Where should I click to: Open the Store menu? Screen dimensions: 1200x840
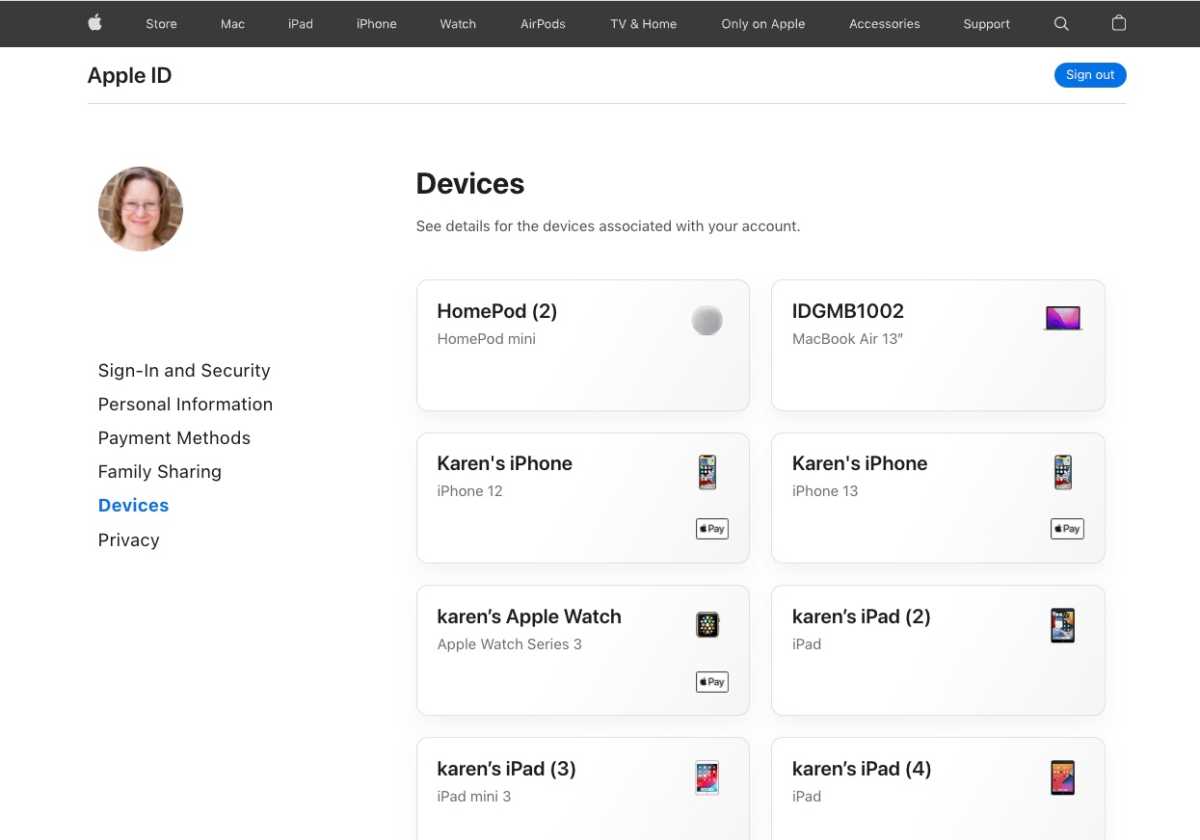161,24
